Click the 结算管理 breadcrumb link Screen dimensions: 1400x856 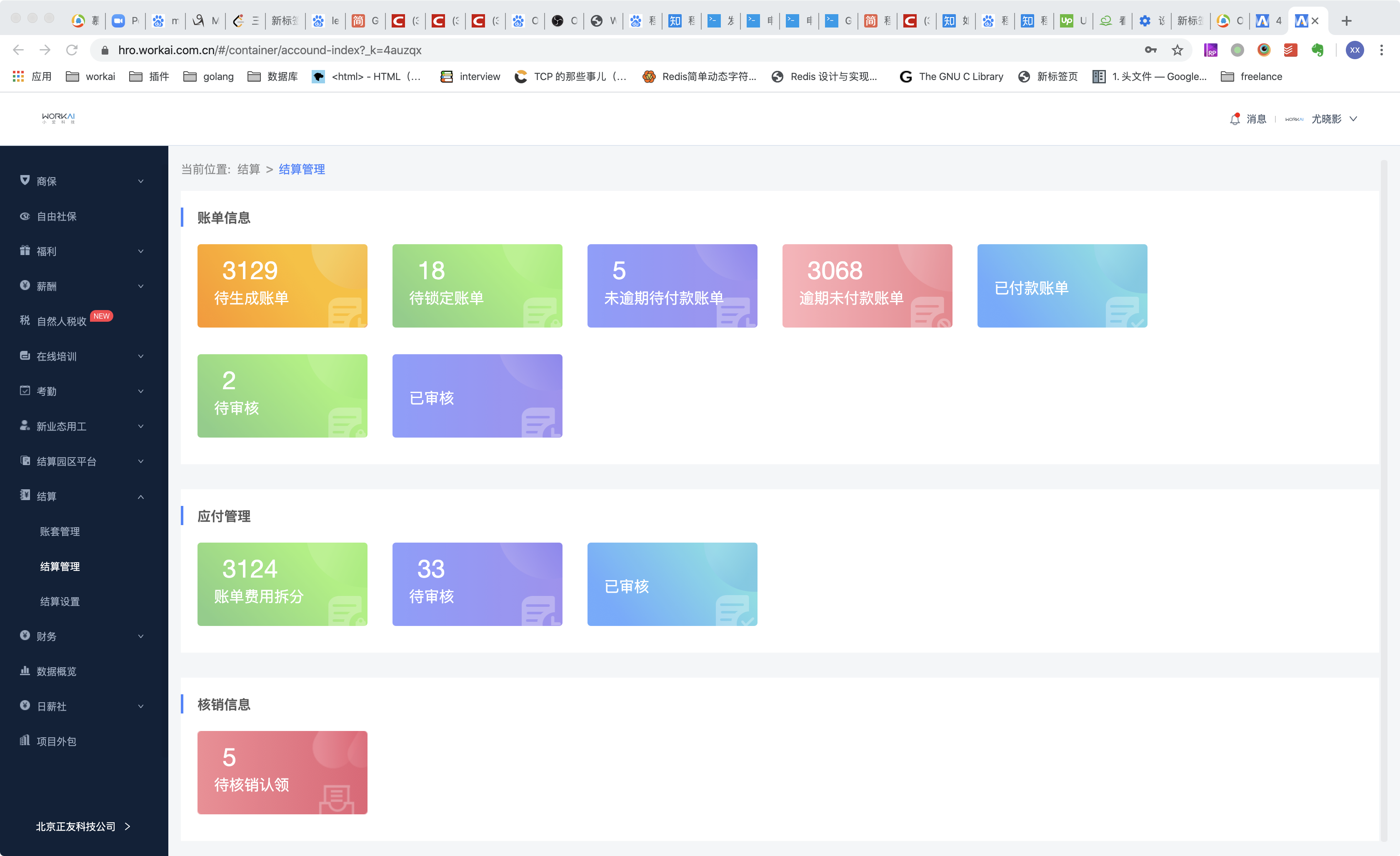click(302, 169)
